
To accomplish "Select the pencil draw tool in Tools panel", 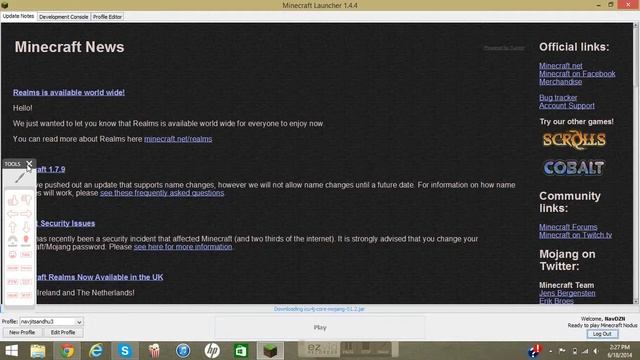I will click(20, 178).
